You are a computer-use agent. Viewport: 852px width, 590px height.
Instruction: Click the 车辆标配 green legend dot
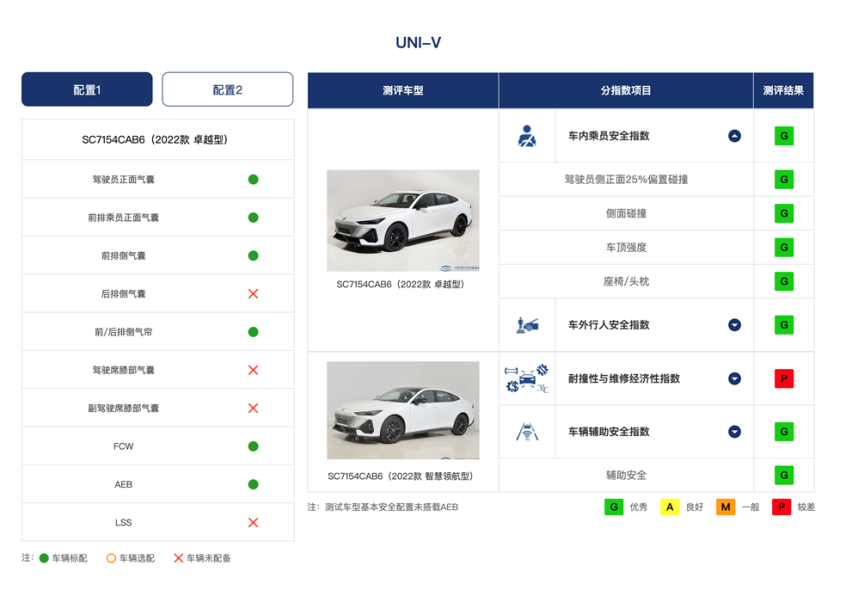44,558
